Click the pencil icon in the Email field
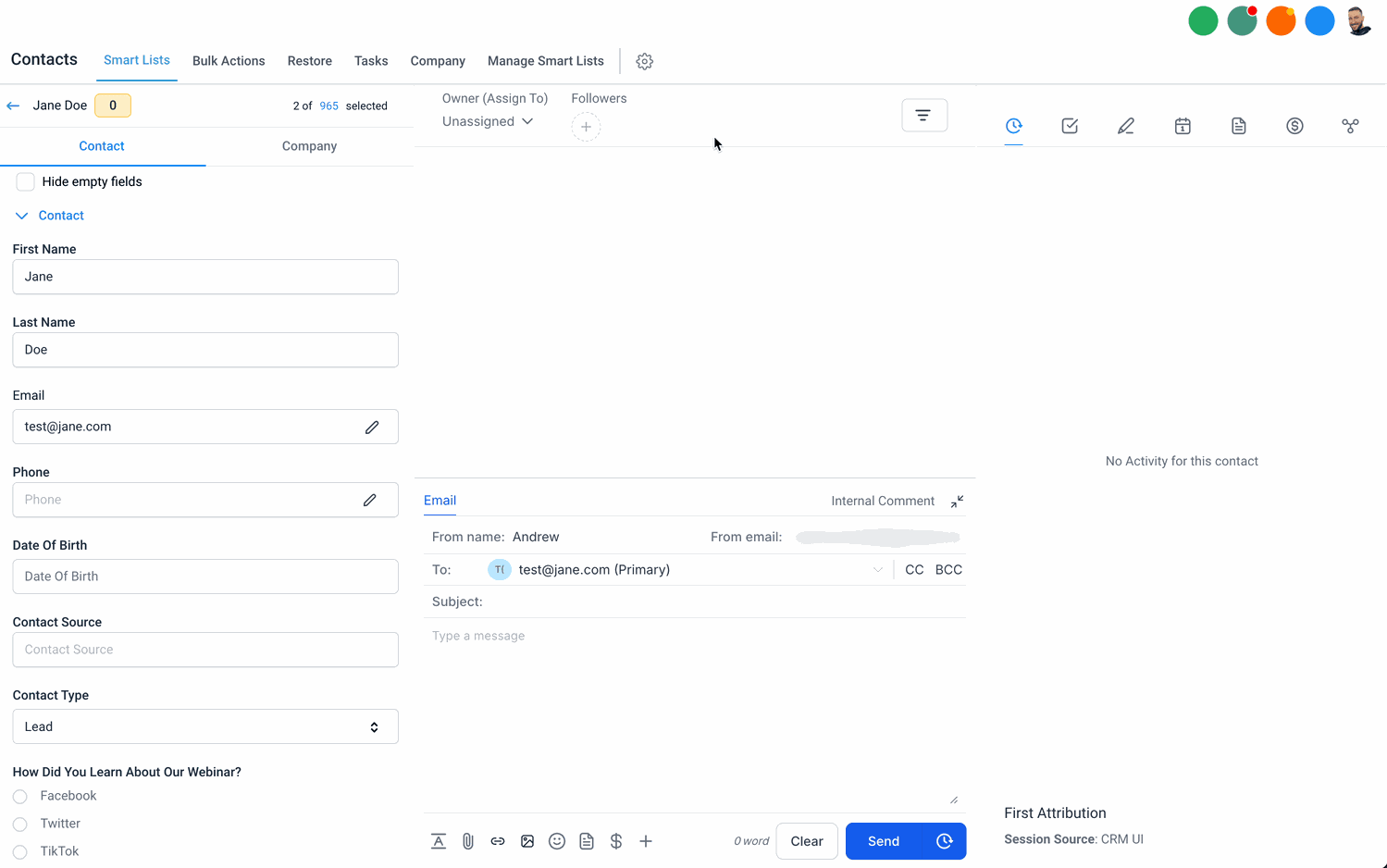Viewport: 1387px width, 868px height. 372,427
